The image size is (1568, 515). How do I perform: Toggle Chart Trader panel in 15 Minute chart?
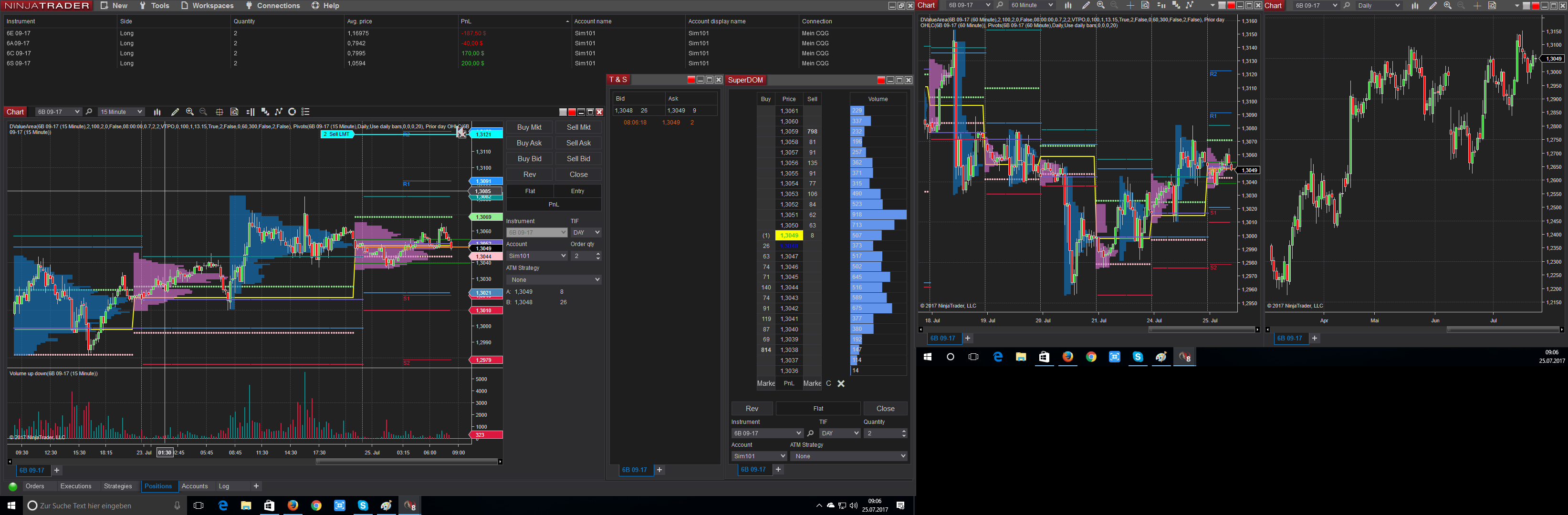click(250, 112)
